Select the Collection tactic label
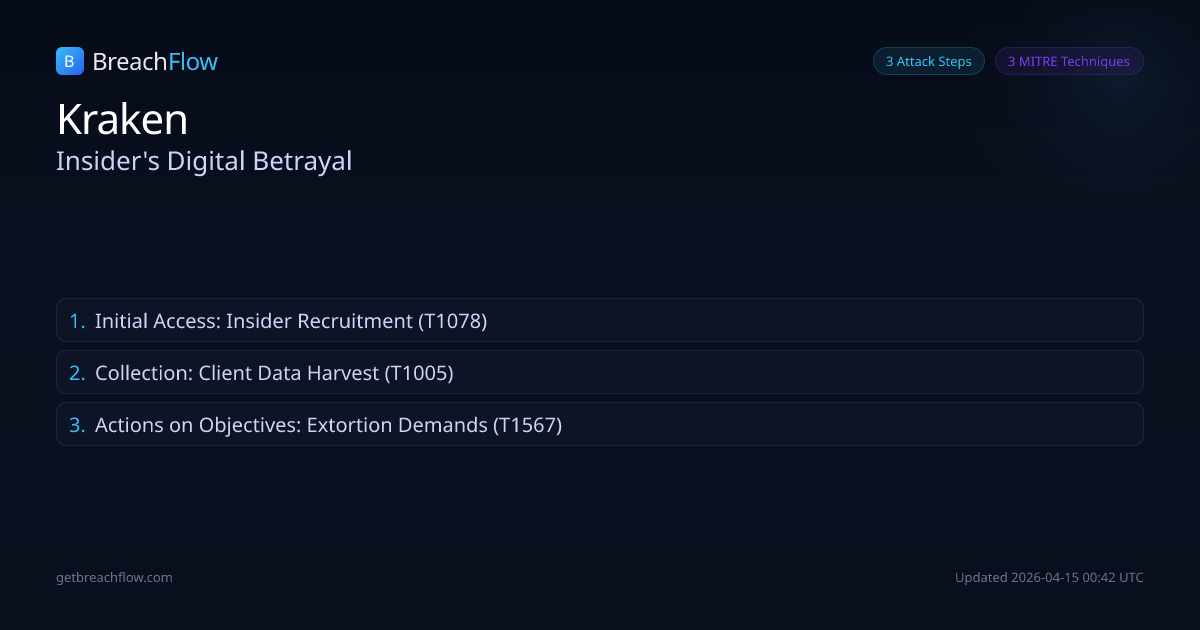 142,373
